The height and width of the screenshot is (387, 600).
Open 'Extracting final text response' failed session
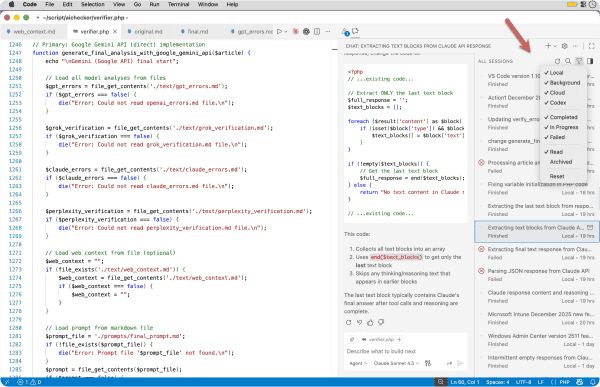click(x=536, y=253)
